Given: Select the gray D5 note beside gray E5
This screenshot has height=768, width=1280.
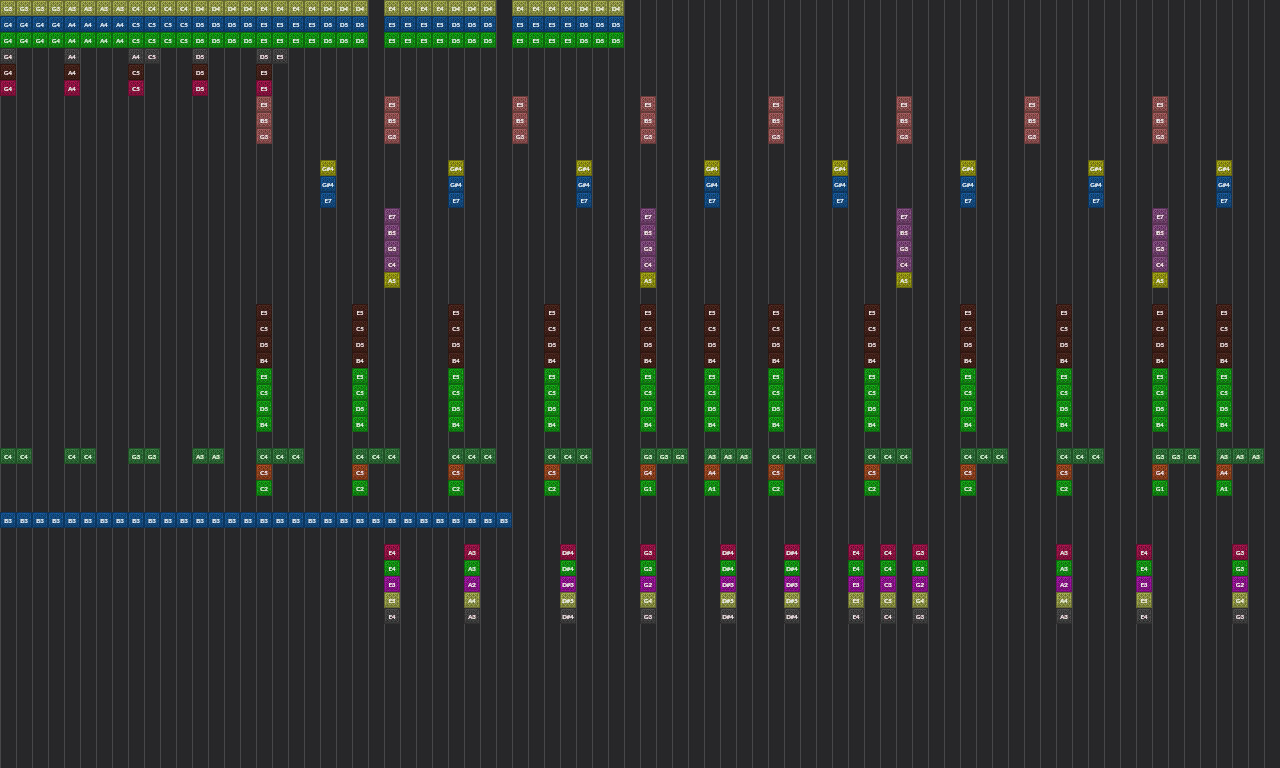Looking at the screenshot, I should point(264,56).
